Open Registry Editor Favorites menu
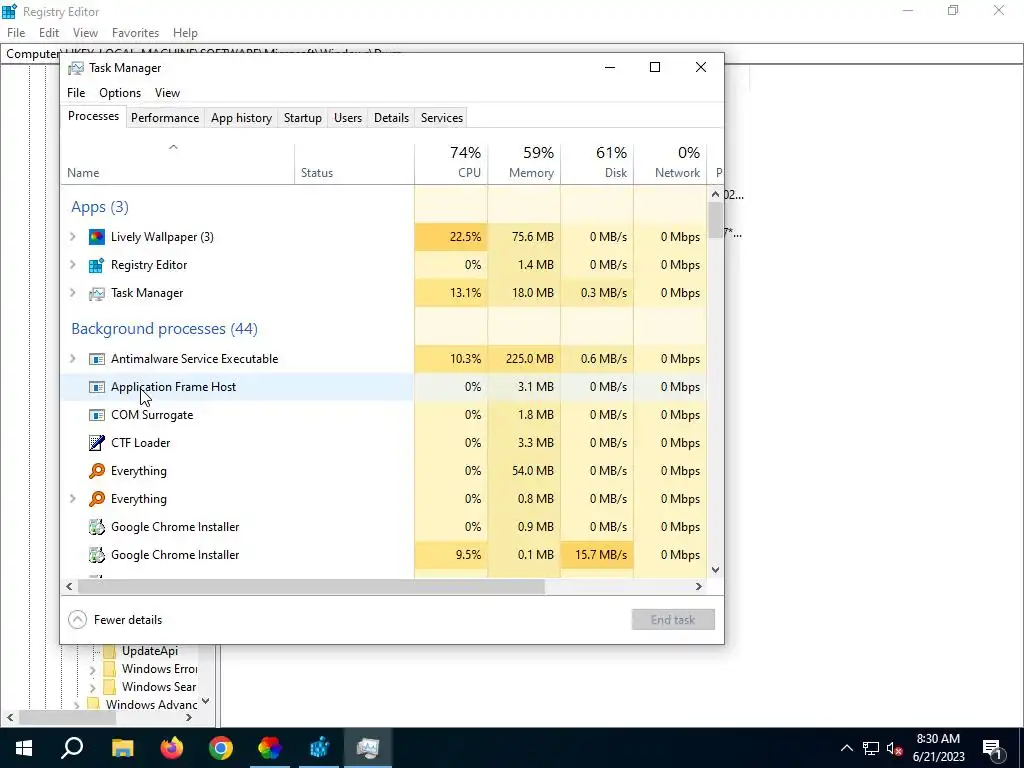 135,33
